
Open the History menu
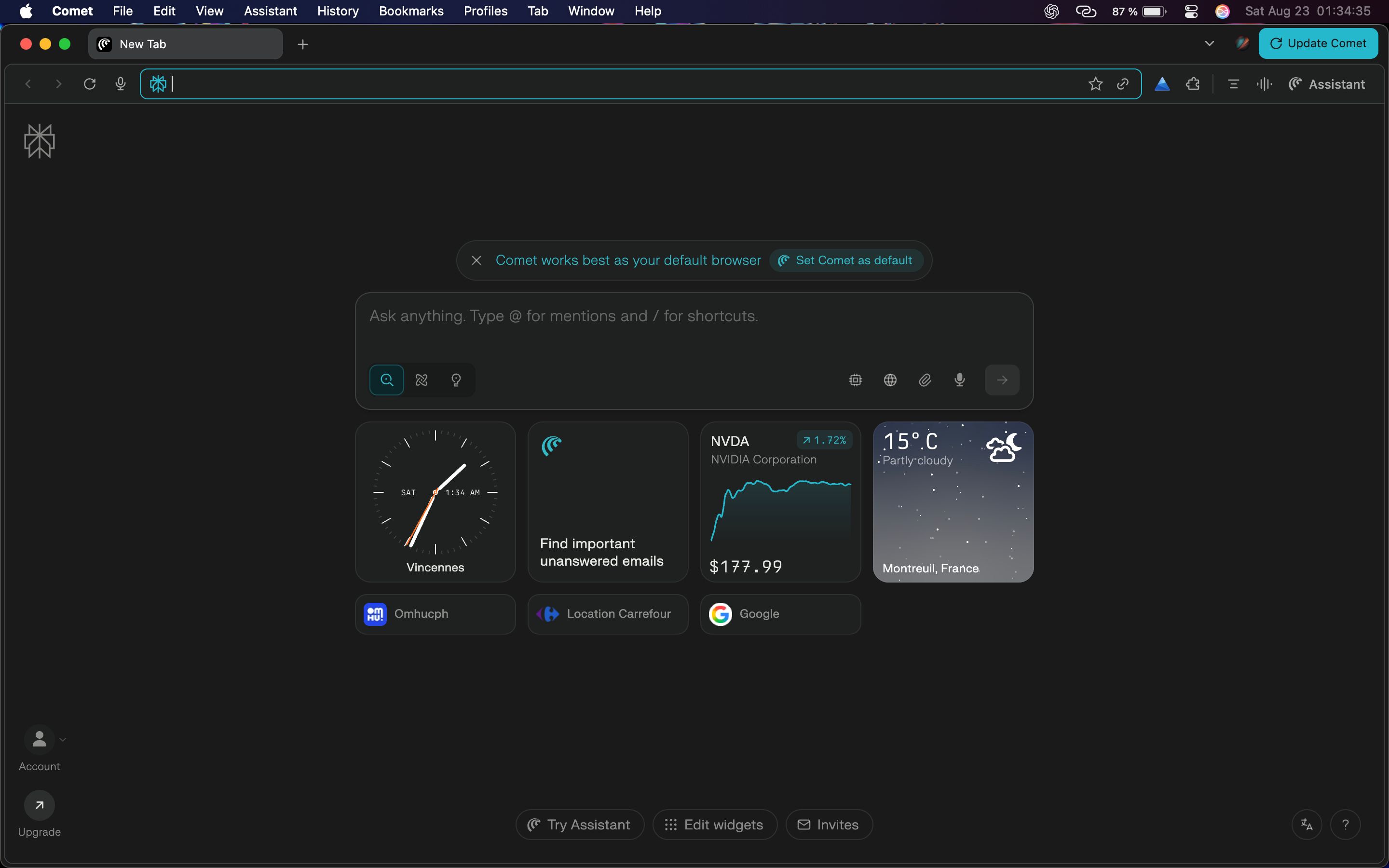point(338,11)
